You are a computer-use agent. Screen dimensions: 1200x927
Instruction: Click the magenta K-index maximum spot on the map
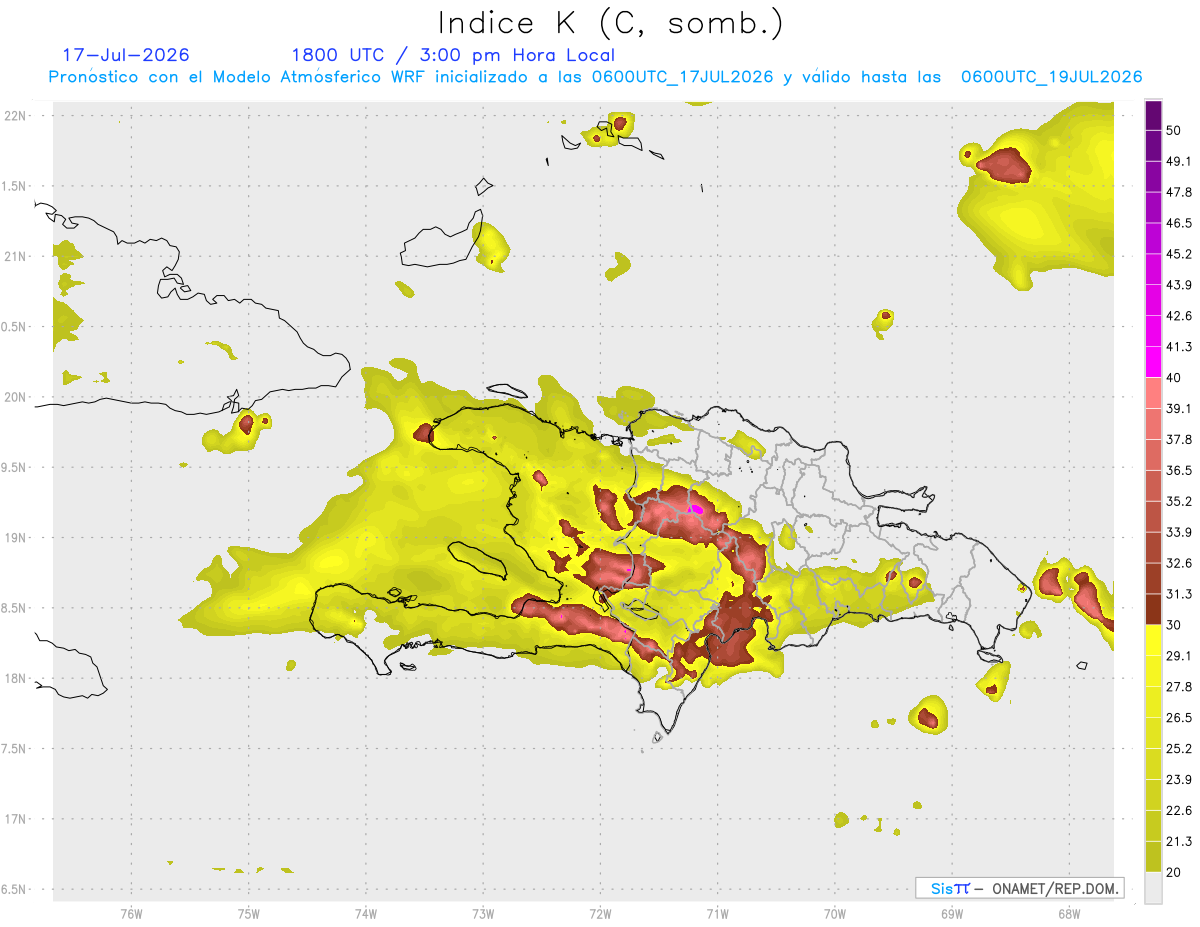[698, 509]
